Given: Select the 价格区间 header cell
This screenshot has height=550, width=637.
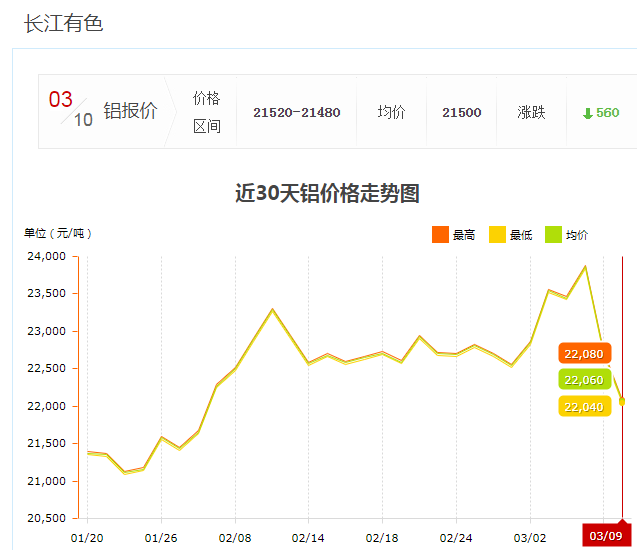Looking at the screenshot, I should 206,112.
